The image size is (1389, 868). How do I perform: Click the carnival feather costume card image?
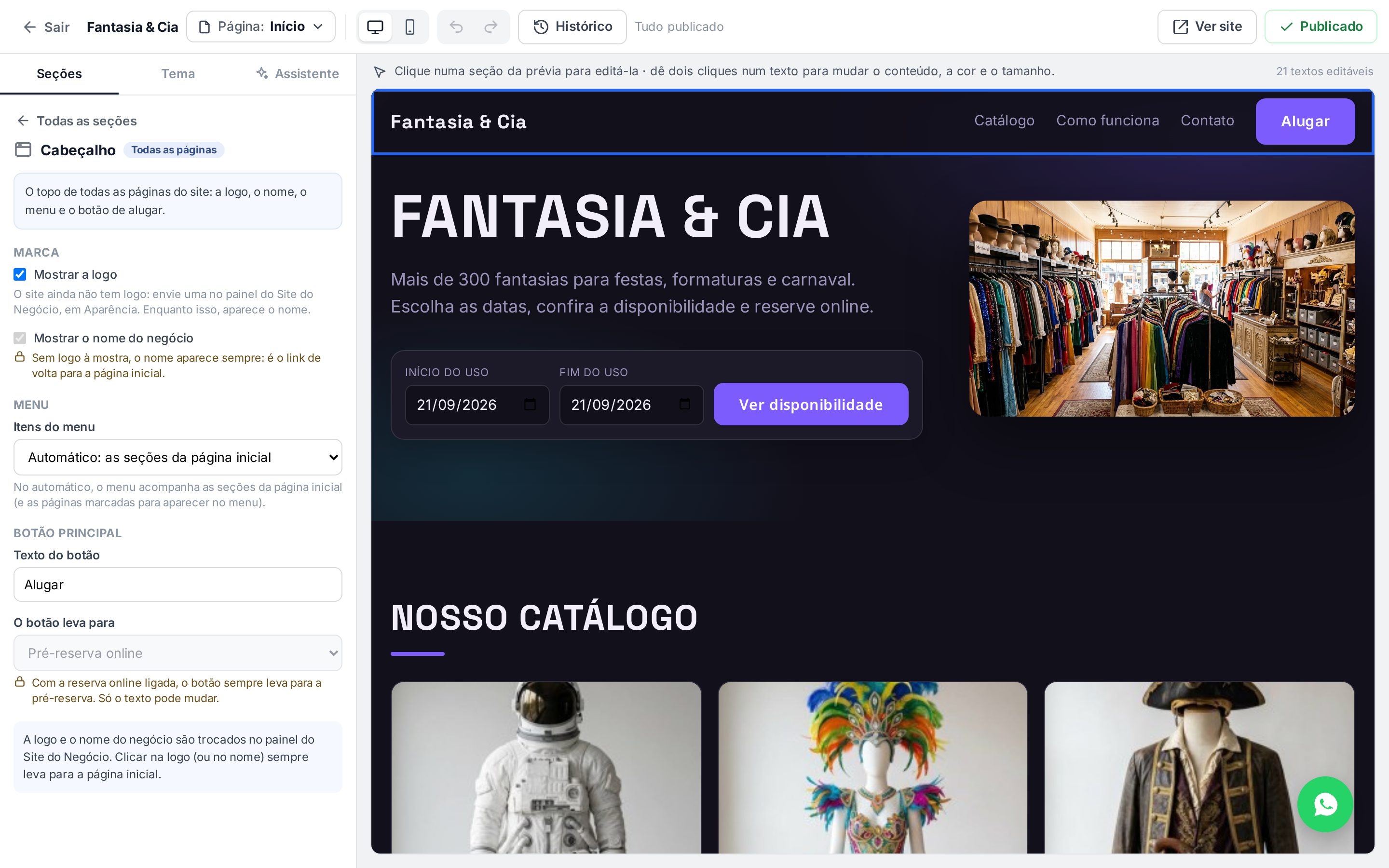pyautogui.click(x=872, y=768)
